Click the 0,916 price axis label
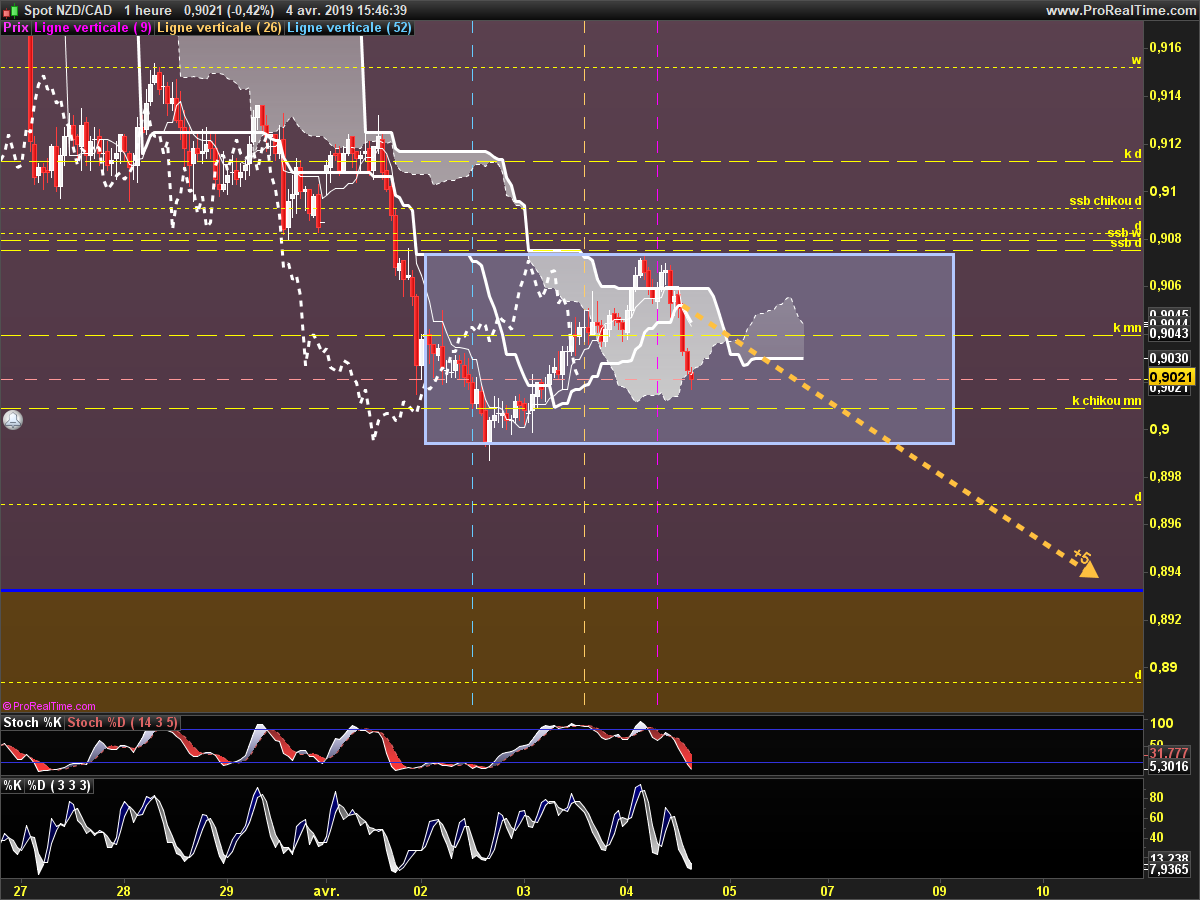Viewport: 1200px width, 900px height. point(1165,47)
